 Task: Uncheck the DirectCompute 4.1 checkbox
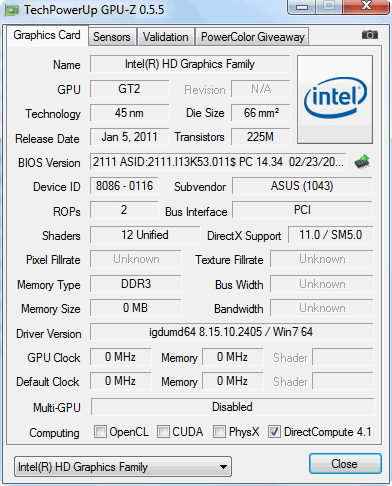tap(274, 431)
